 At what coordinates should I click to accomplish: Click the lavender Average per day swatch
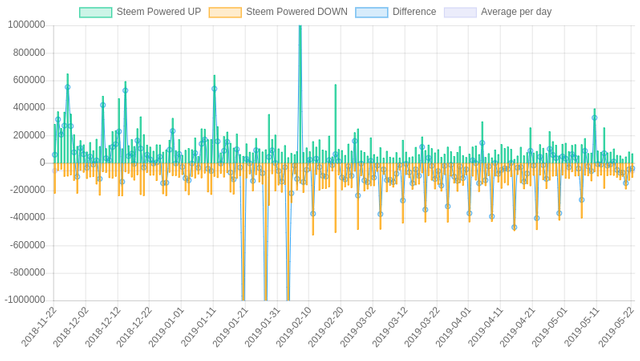click(x=460, y=12)
